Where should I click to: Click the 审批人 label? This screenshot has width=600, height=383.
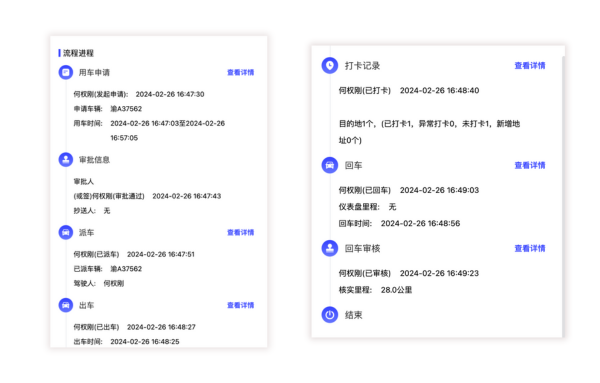click(83, 181)
